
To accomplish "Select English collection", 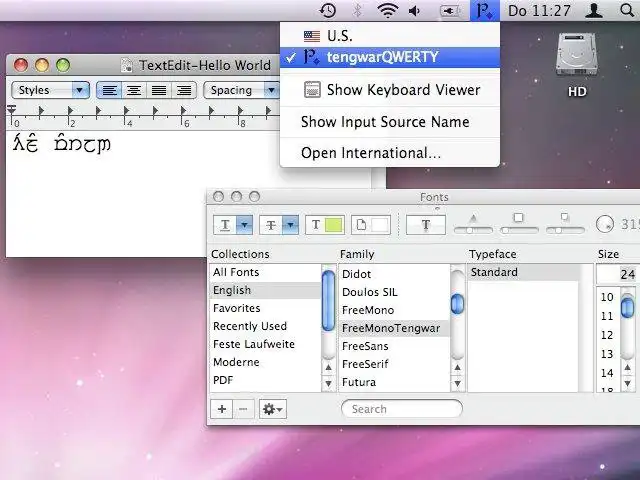I will (266, 290).
